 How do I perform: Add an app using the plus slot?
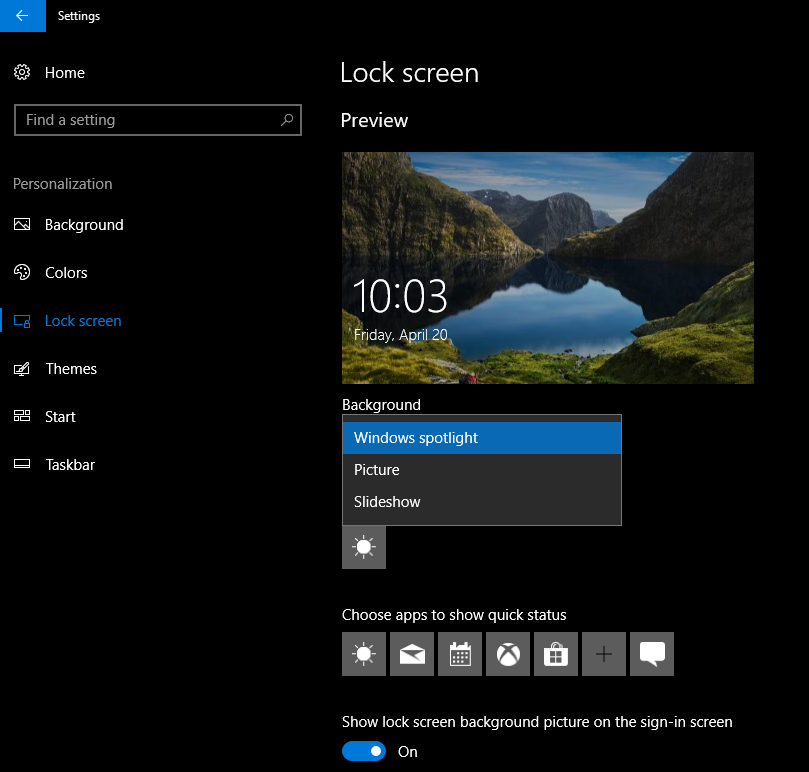(x=603, y=653)
